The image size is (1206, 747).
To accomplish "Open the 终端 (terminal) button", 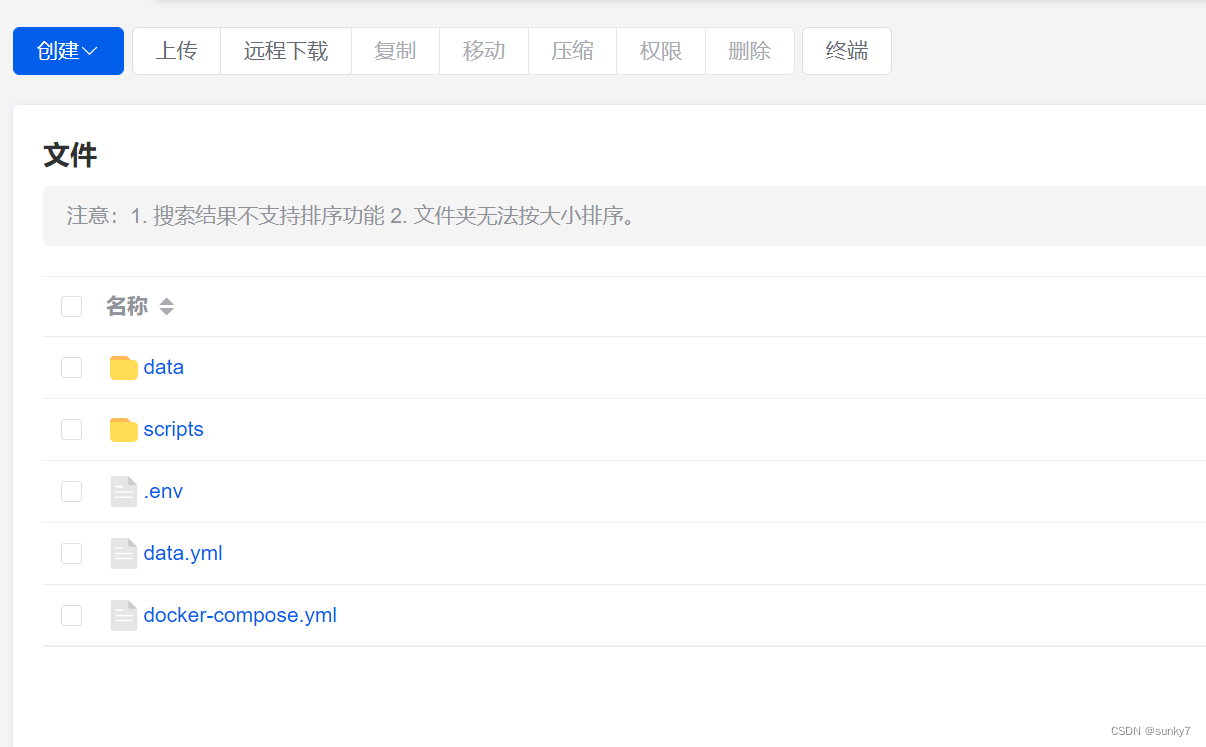I will [x=846, y=50].
